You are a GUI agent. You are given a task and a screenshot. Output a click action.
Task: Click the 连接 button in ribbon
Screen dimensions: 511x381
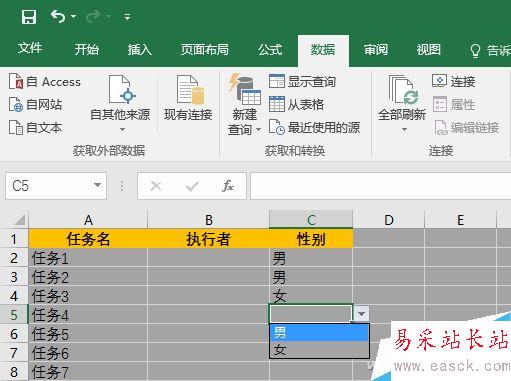[x=453, y=81]
